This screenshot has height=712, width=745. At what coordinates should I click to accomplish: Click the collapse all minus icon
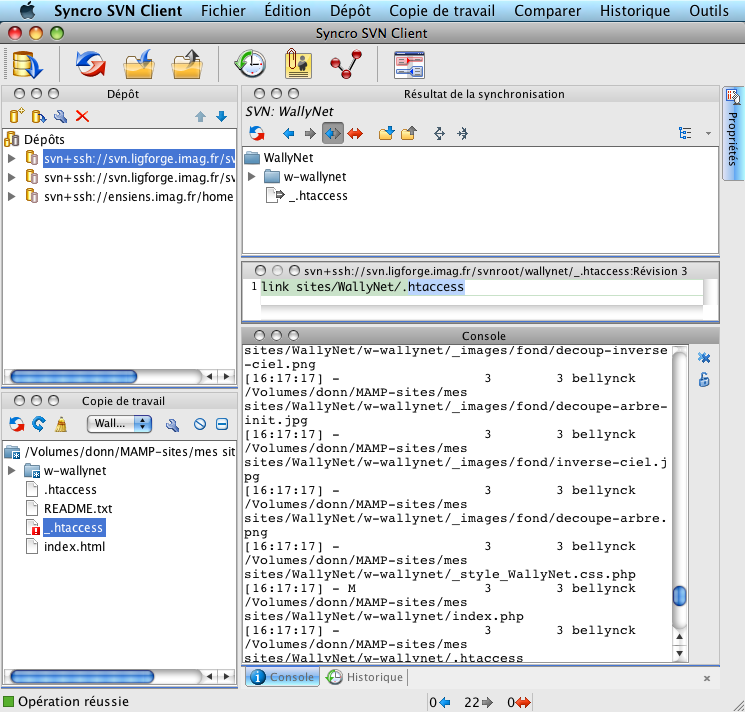pos(222,424)
